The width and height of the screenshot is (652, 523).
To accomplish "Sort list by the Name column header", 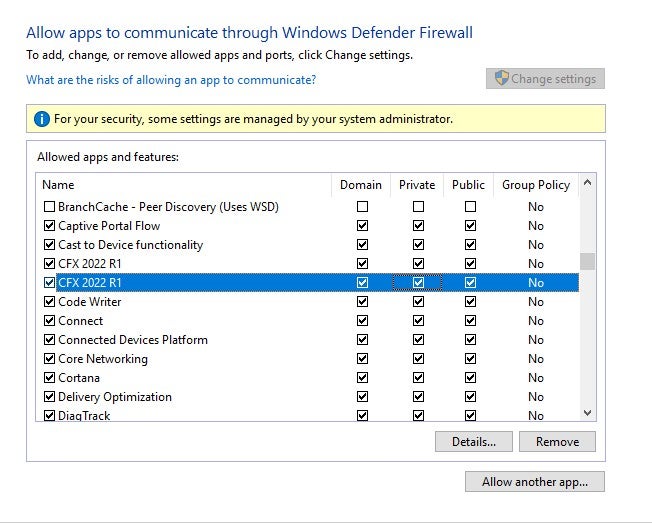I will (x=184, y=185).
